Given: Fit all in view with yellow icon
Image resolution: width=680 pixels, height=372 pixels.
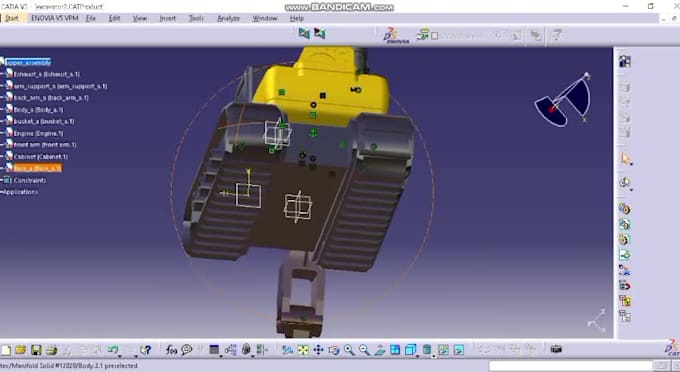Looking at the screenshot, I should click(x=303, y=349).
